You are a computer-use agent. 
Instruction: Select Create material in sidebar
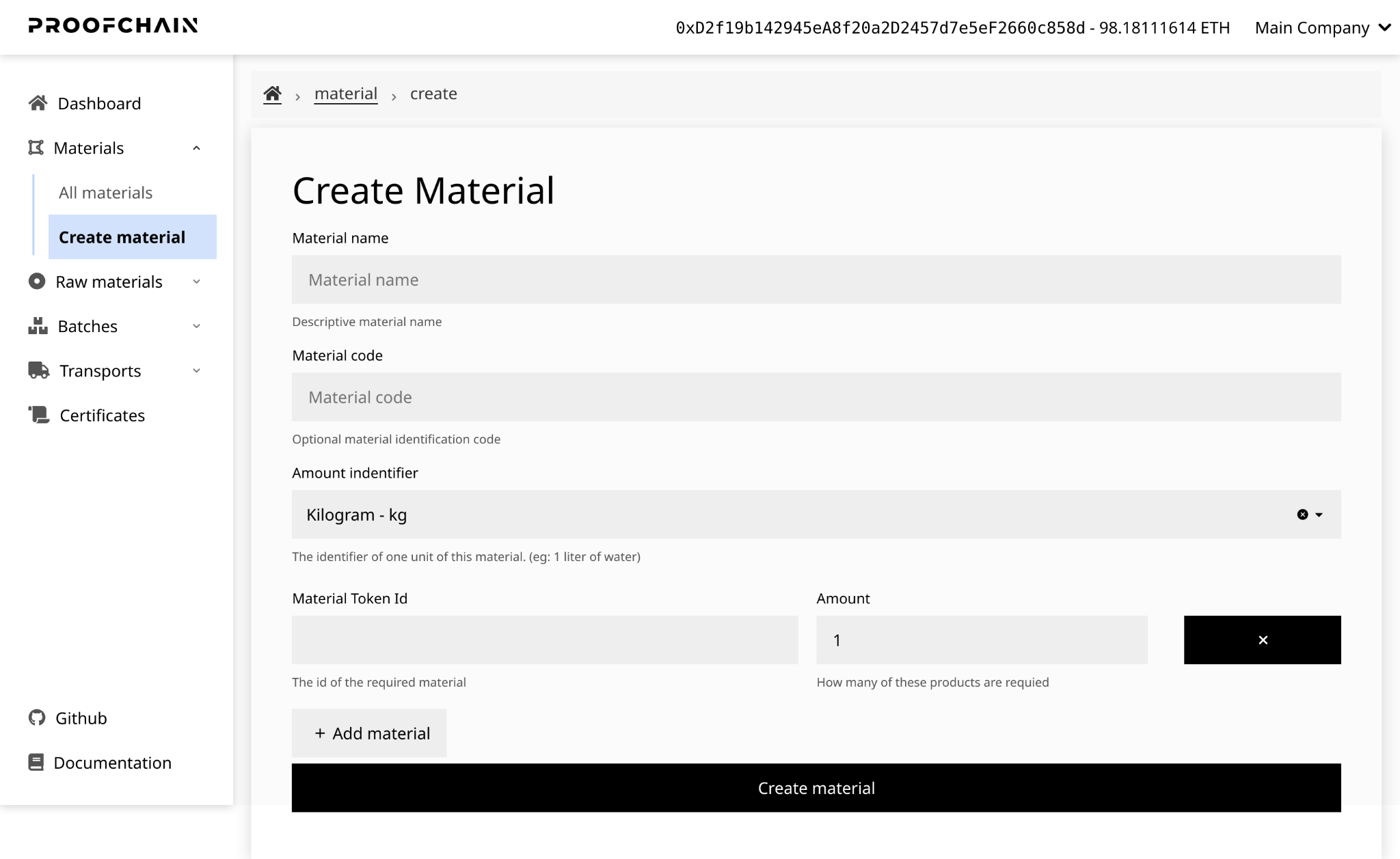[133, 237]
